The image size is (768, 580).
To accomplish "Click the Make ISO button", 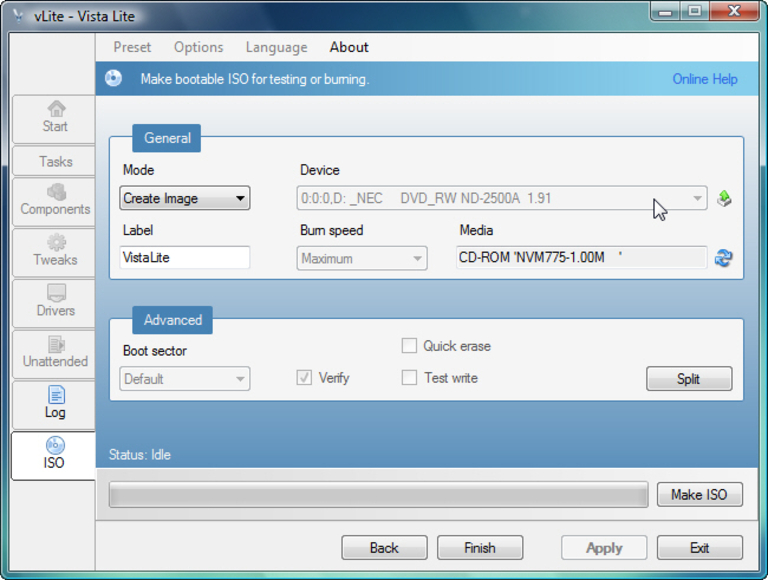I will (699, 495).
